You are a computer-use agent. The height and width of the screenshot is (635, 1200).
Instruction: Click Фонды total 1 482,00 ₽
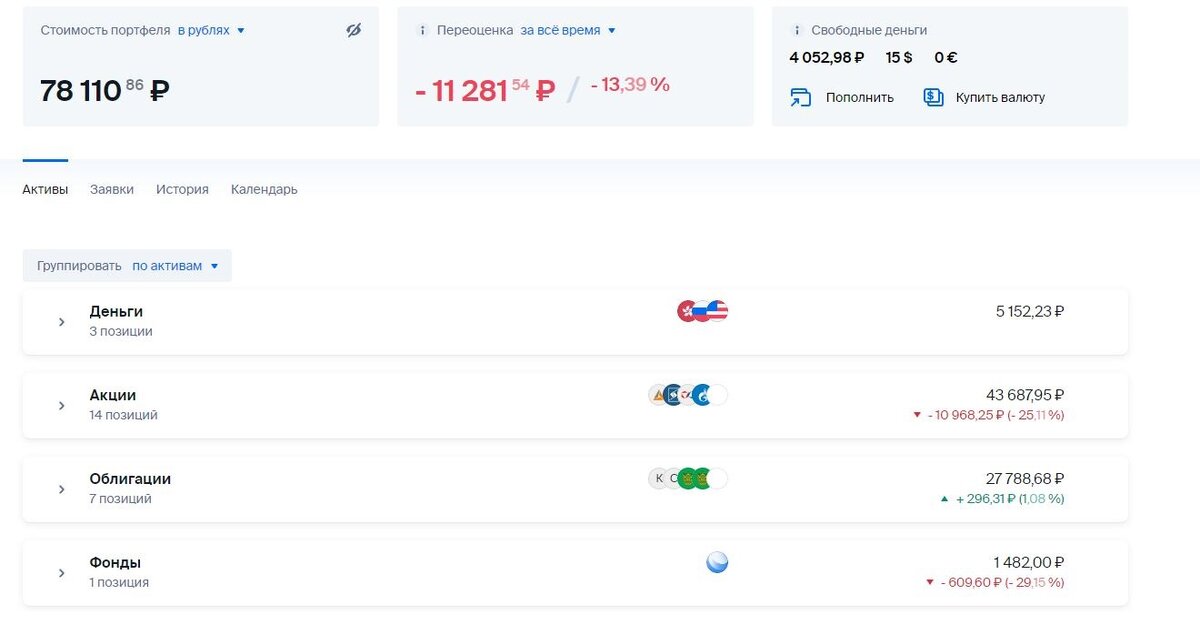[1030, 563]
